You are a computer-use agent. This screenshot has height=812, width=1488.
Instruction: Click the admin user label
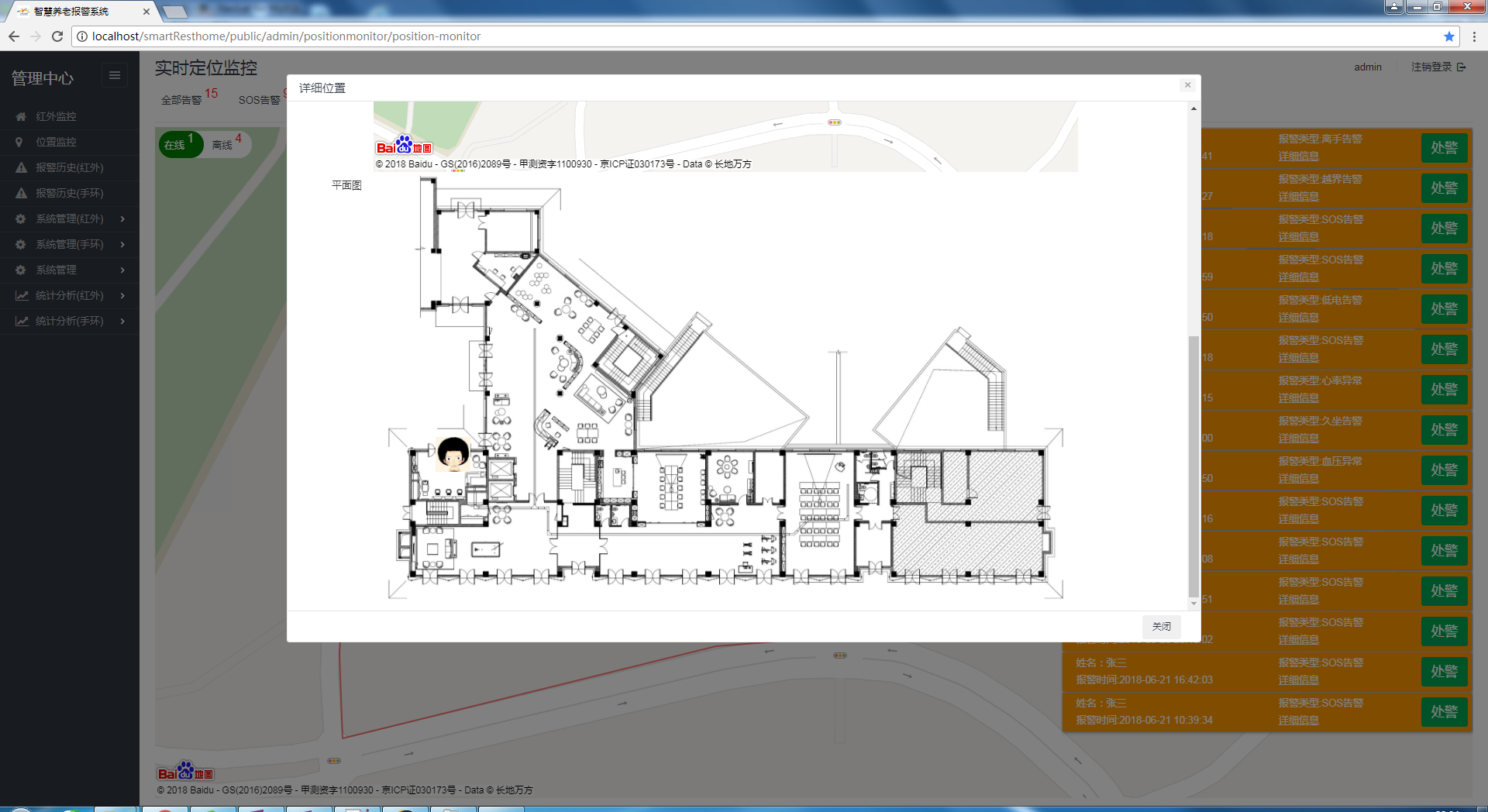(1368, 67)
